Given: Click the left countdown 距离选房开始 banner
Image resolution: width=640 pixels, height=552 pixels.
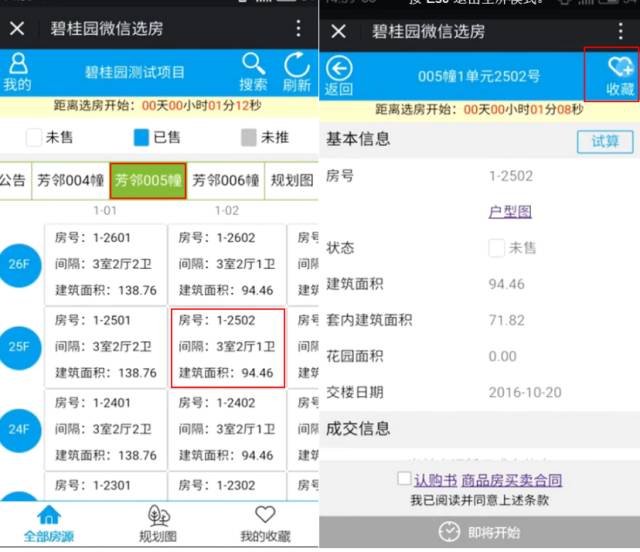Looking at the screenshot, I should click(158, 105).
